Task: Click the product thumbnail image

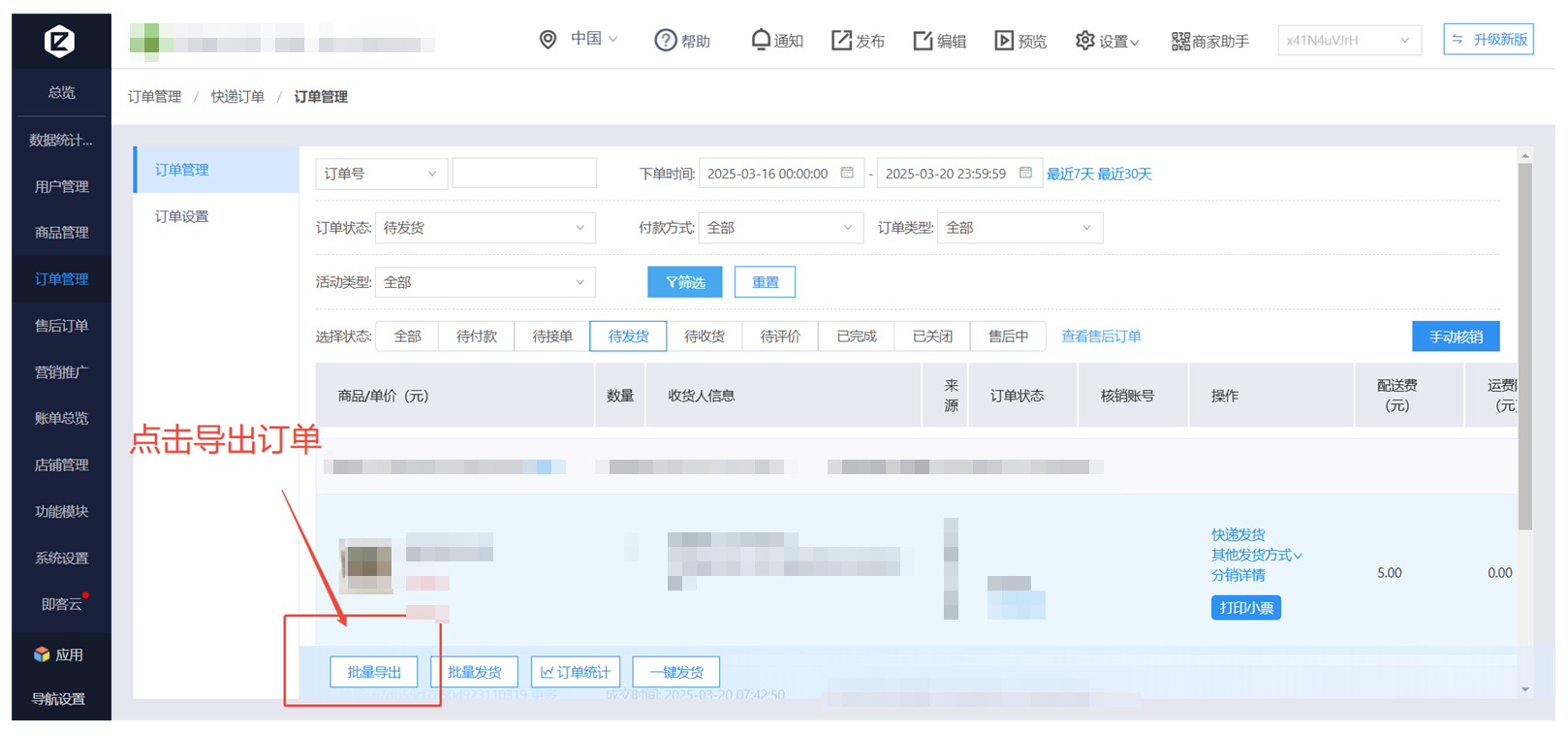Action: [x=366, y=565]
